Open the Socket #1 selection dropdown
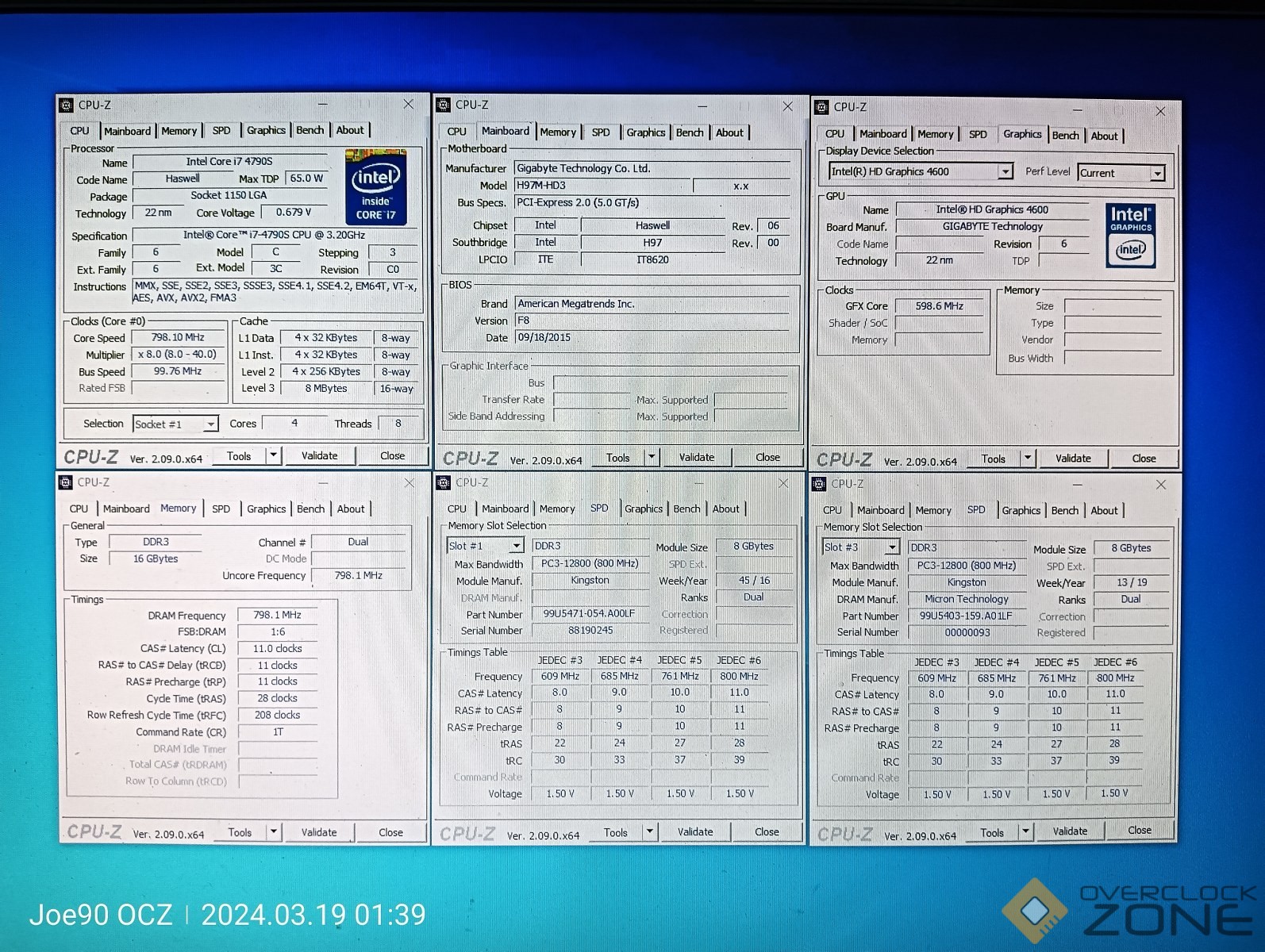 210,424
